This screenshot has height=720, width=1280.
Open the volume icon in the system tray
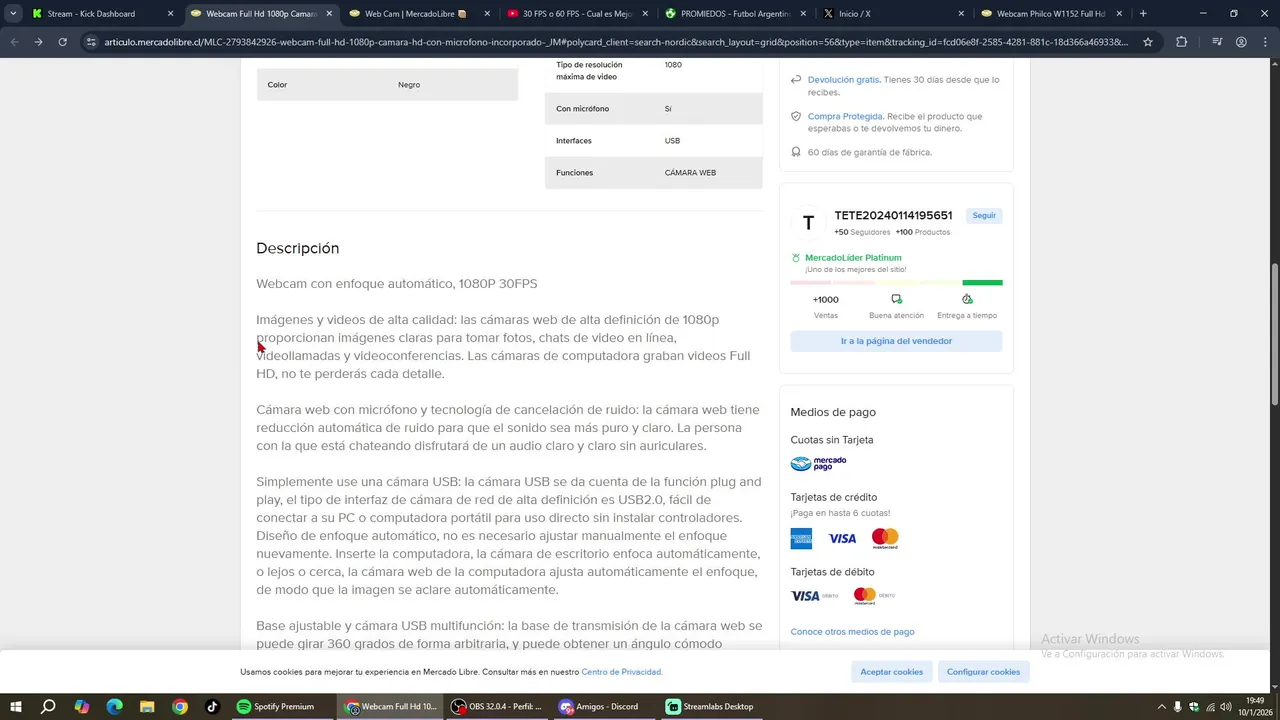pyautogui.click(x=1228, y=706)
